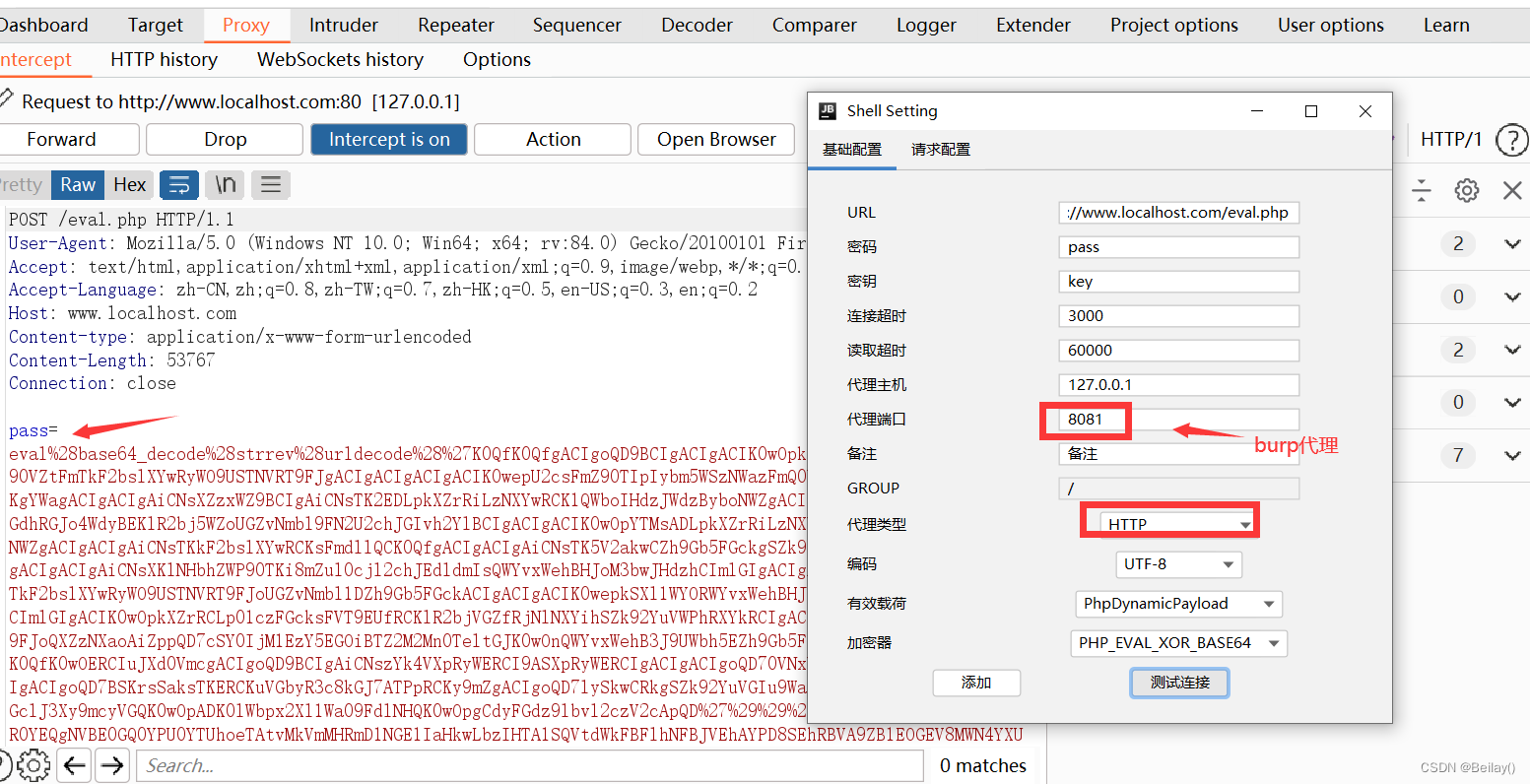The image size is (1530, 784).
Task: Open the message editor hamburger menu icon
Action: click(x=271, y=184)
